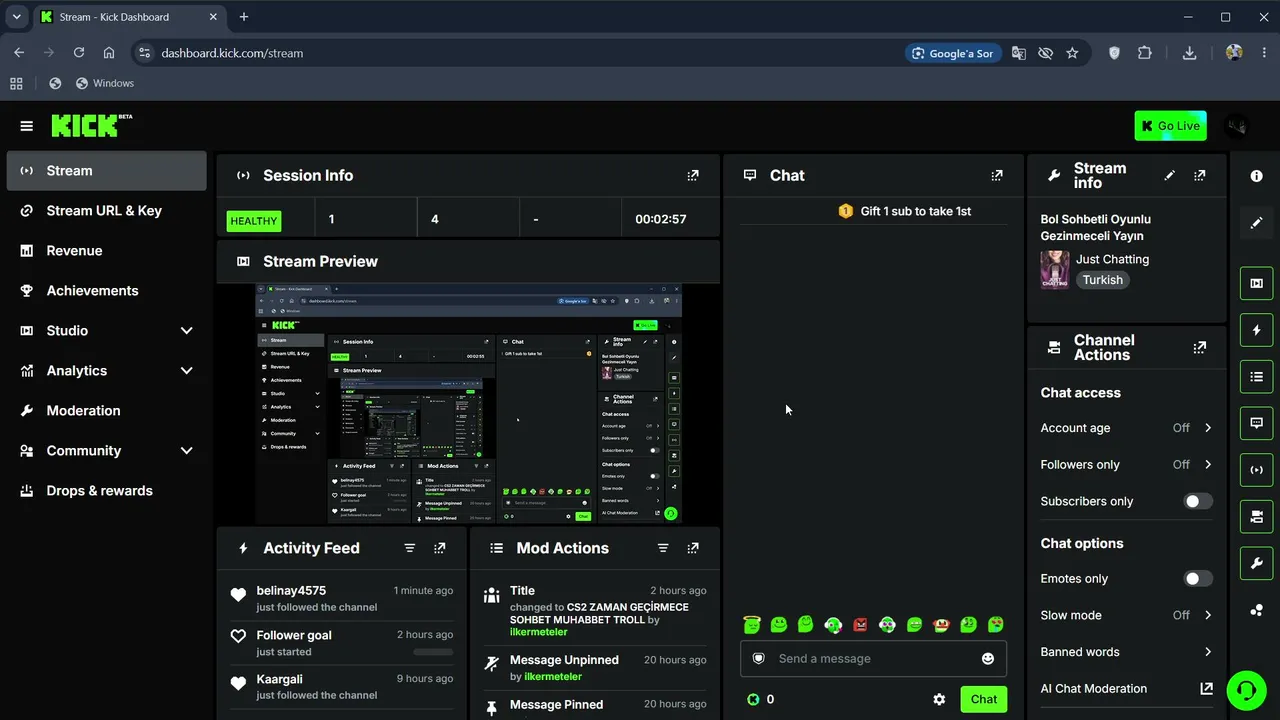Open the user profile avatar menu
1280x720 pixels.
click(1237, 126)
